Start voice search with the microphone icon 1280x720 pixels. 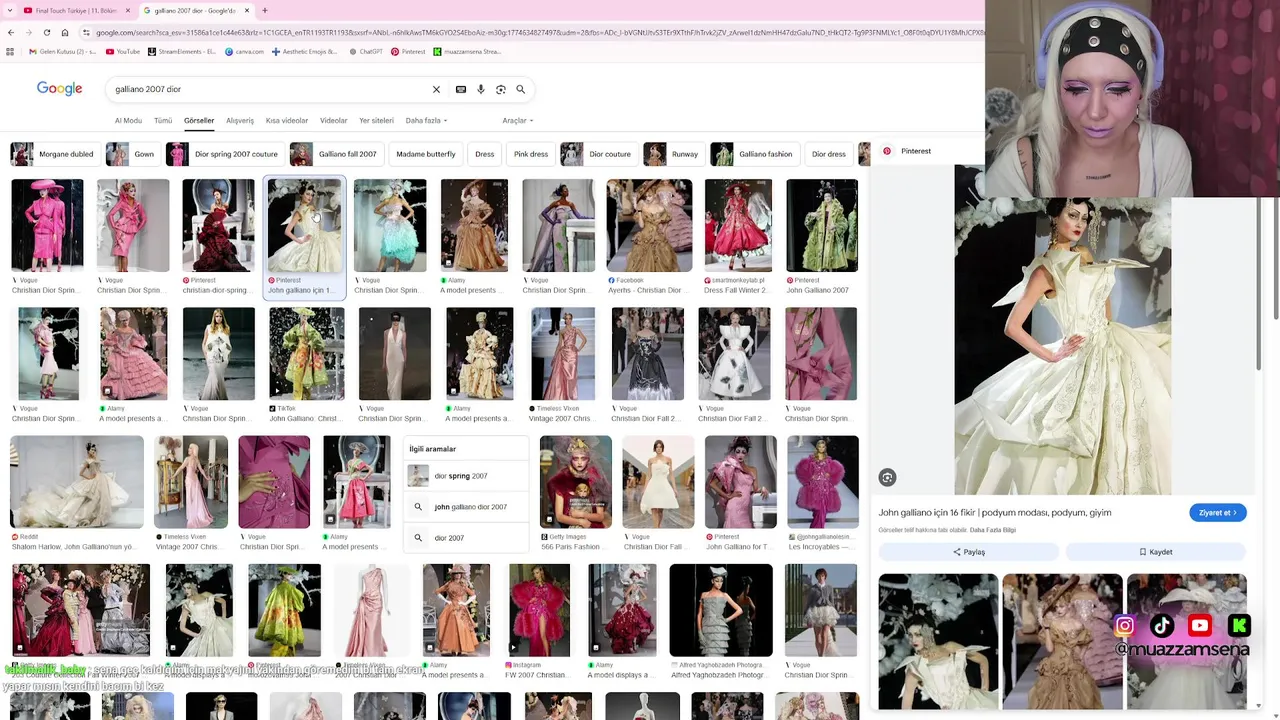click(x=481, y=89)
